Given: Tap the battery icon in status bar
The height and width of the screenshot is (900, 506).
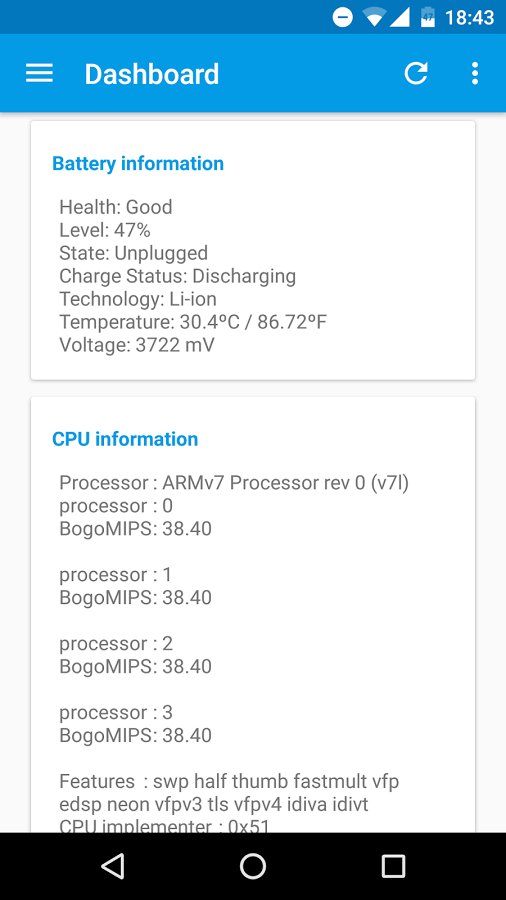Looking at the screenshot, I should pos(427,17).
